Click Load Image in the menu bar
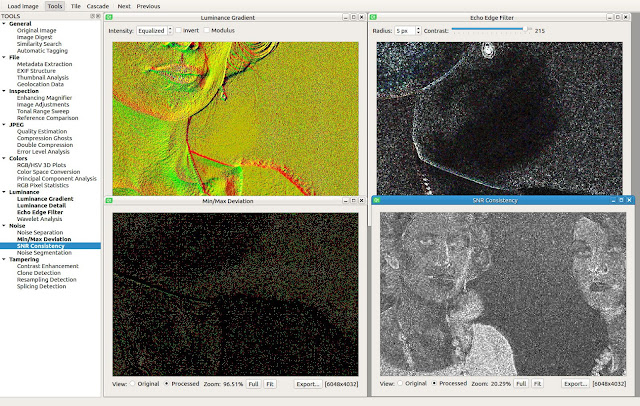 tap(23, 6)
